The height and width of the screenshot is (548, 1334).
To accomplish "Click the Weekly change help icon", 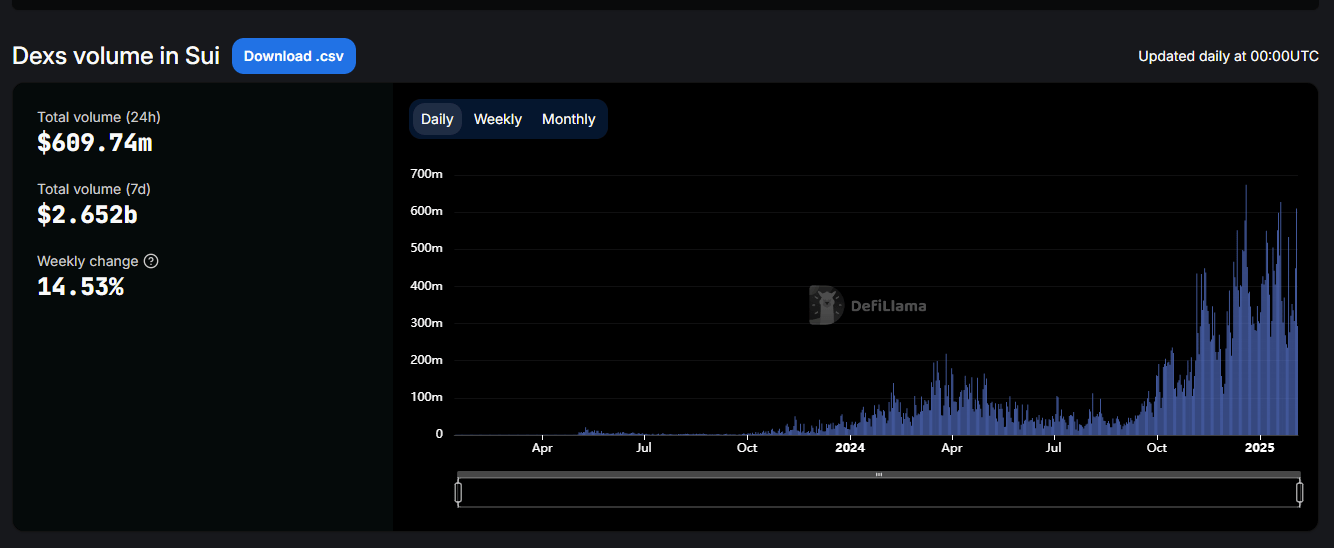I will tap(151, 261).
